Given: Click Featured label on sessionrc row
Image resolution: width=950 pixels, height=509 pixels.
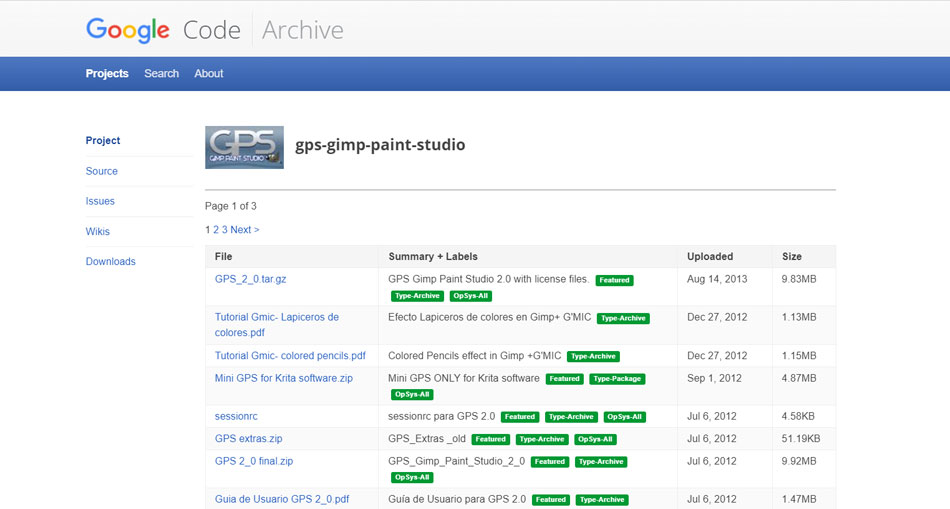Looking at the screenshot, I should [x=520, y=417].
